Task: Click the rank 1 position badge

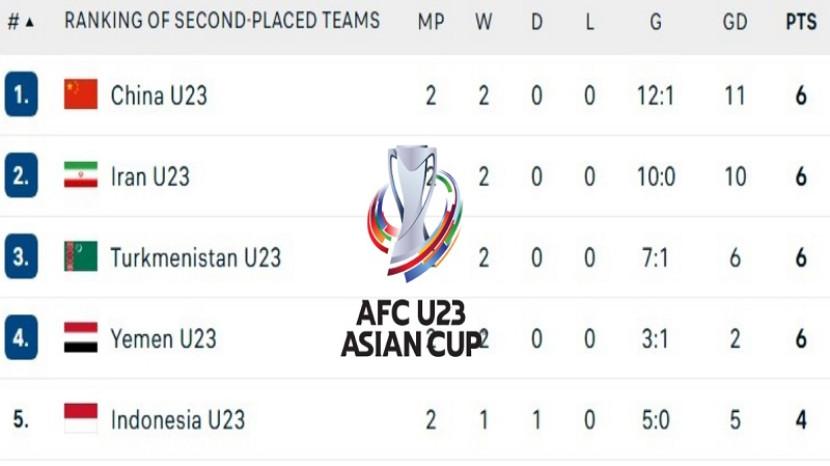Action: coord(21,95)
